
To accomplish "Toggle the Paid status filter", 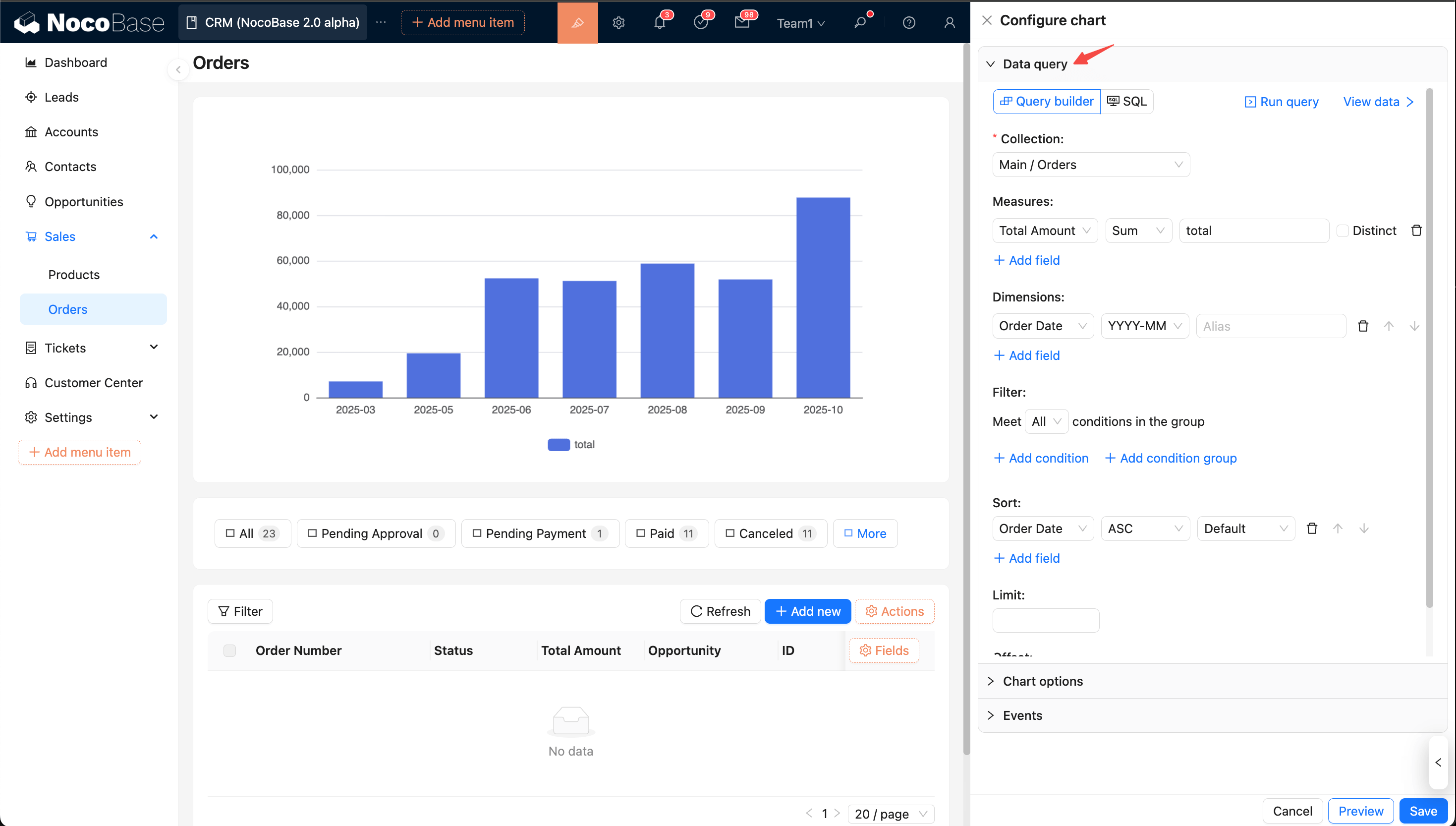I will [666, 533].
